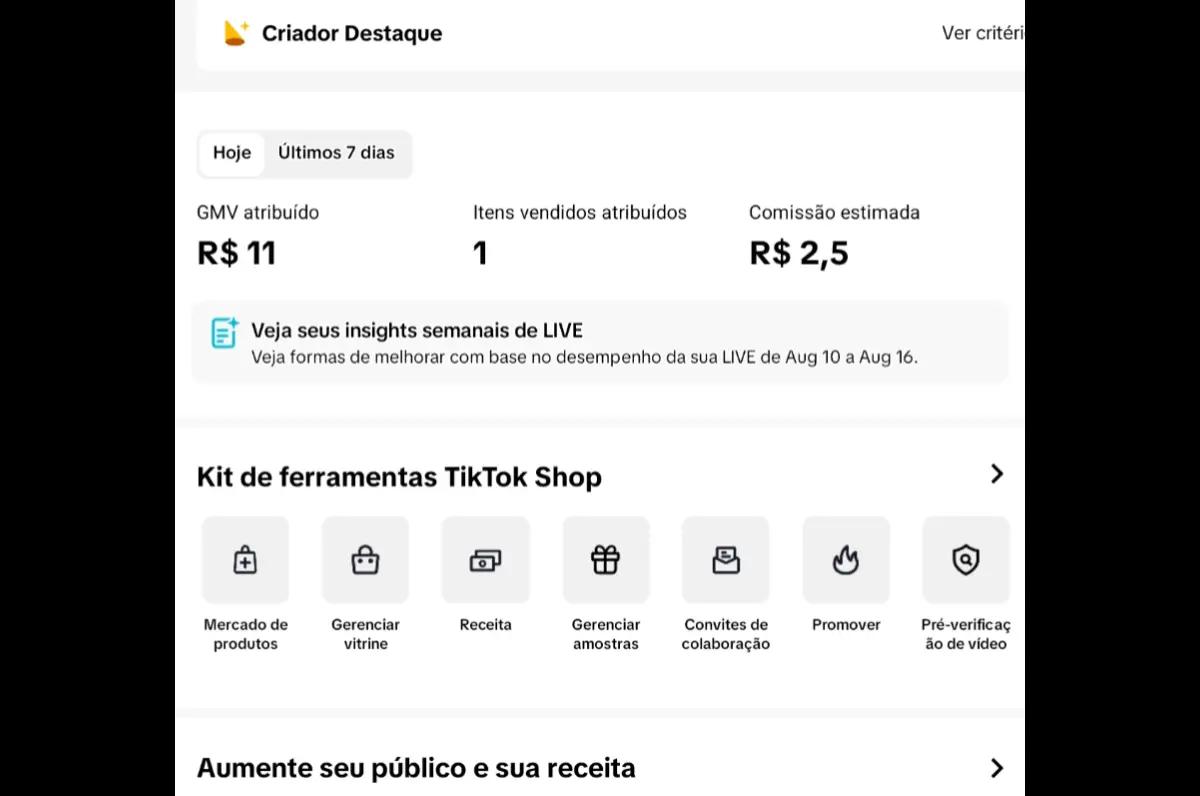Click the Criador Destaque badge icon
Image resolution: width=1200 pixels, height=796 pixels.
tap(236, 33)
